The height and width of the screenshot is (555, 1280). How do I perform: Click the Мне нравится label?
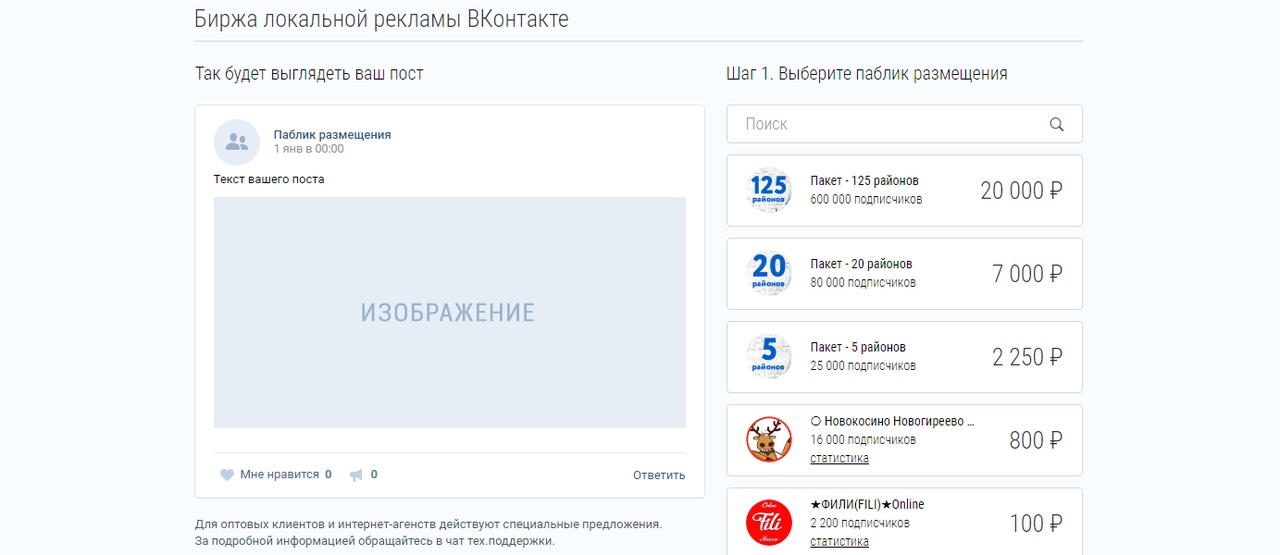pyautogui.click(x=279, y=474)
